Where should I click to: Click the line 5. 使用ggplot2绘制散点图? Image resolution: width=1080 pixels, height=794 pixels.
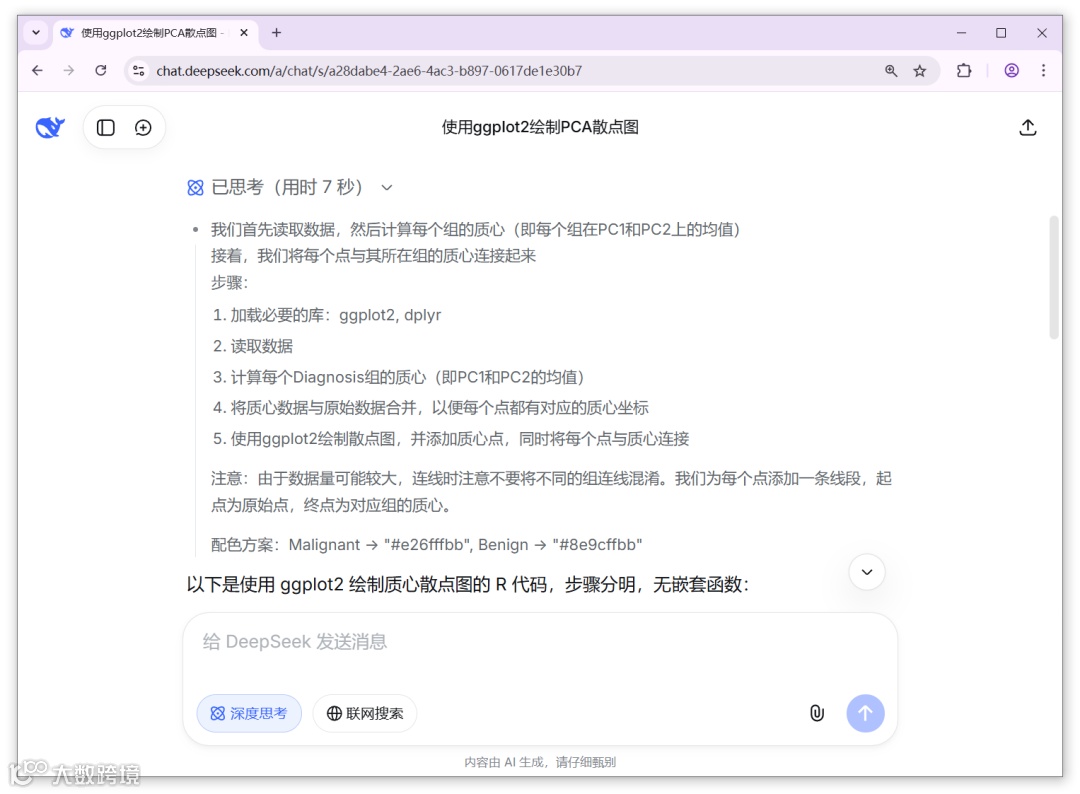[450, 439]
